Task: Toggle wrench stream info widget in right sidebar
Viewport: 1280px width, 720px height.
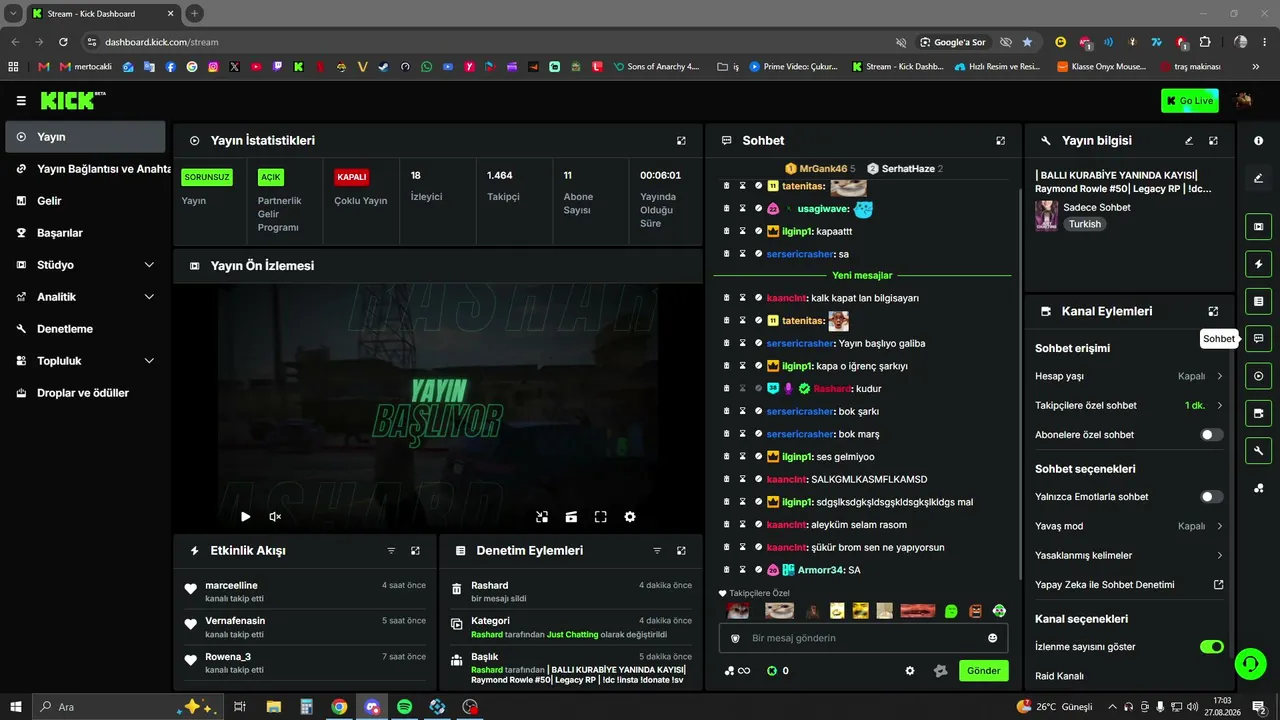Action: pos(1258,451)
